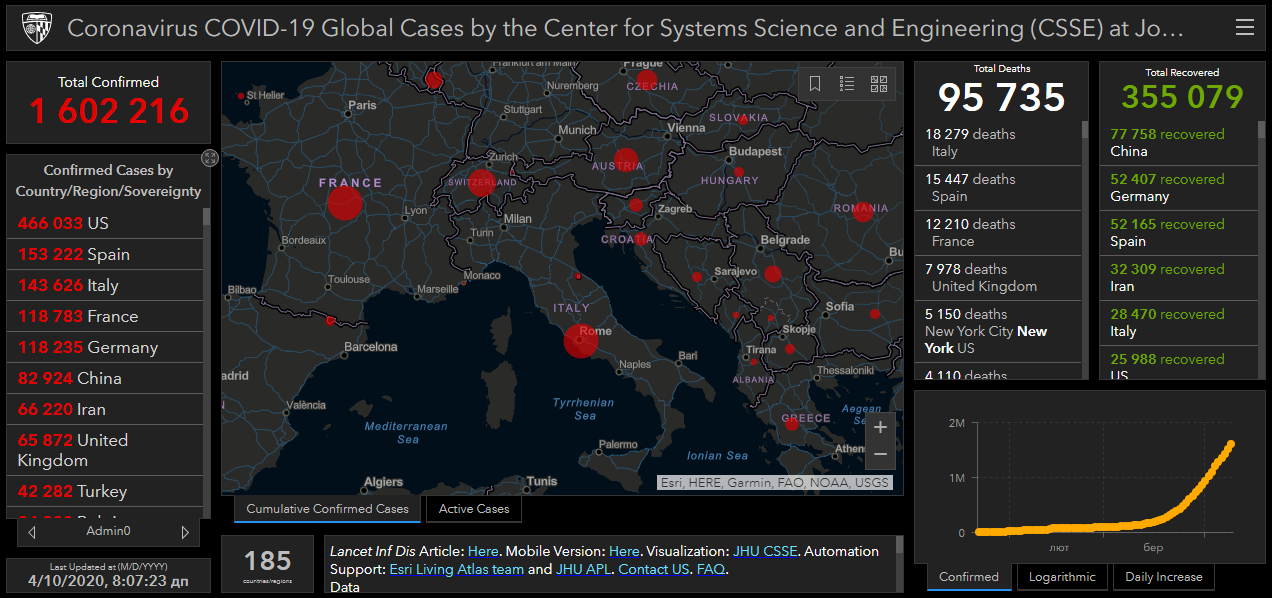Click the 28 470 recovered Italy entry
1272x598 pixels.
tap(1180, 323)
